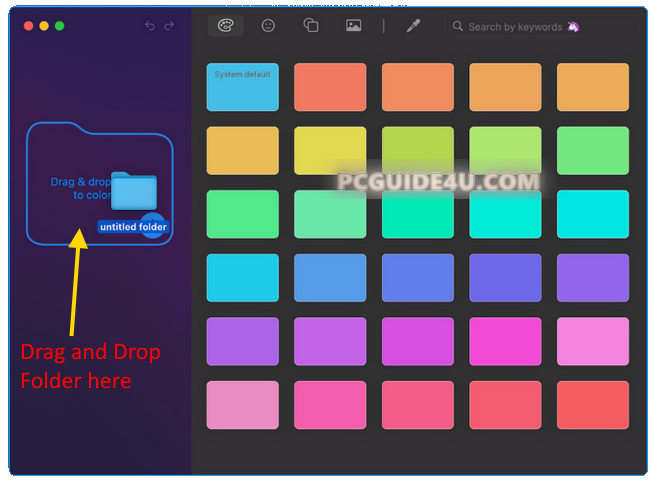Image resolution: width=658 pixels, height=485 pixels.
Task: Select the light pink swatch in bottom-left
Action: [242, 405]
